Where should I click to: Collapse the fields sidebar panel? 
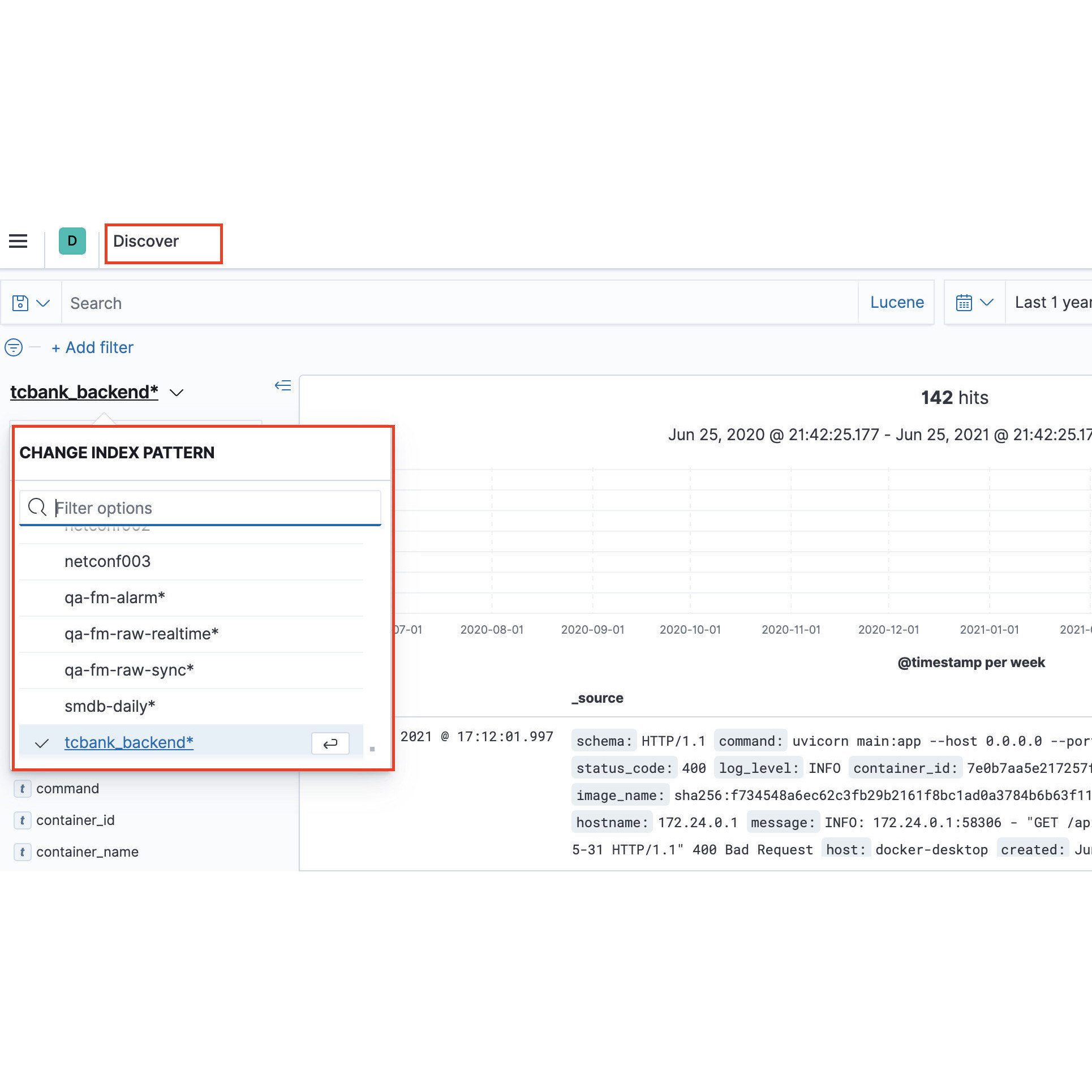coord(282,385)
